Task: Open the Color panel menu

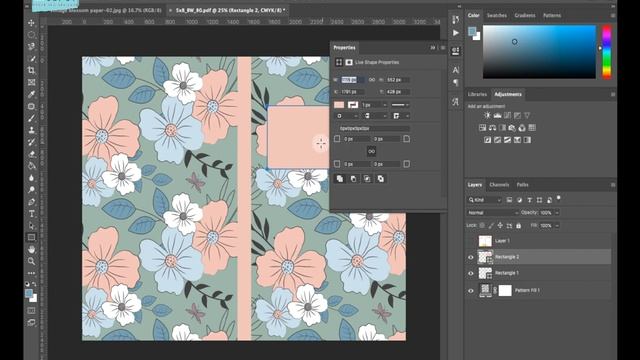Action: click(613, 16)
